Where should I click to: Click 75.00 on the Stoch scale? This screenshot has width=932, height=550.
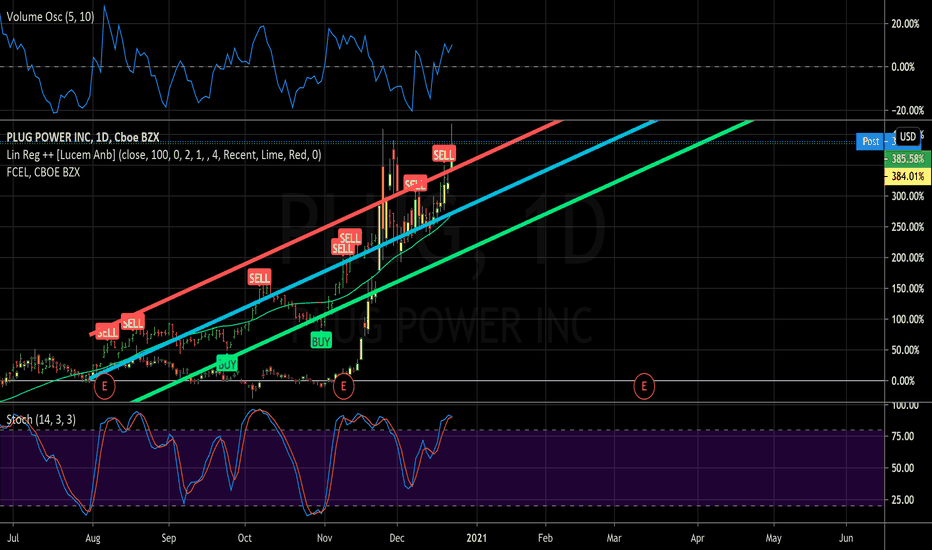903,436
